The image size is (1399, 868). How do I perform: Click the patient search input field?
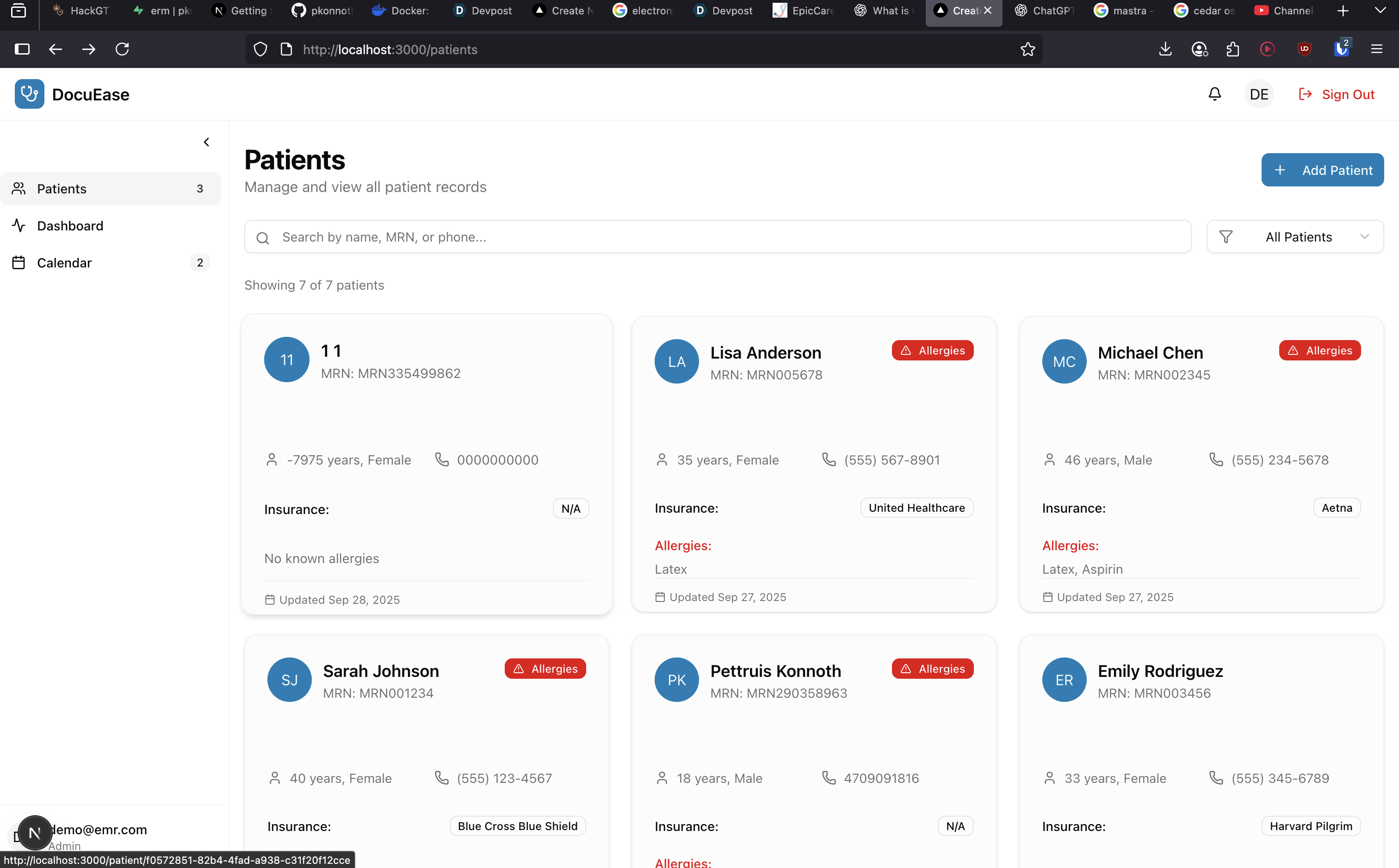717,236
